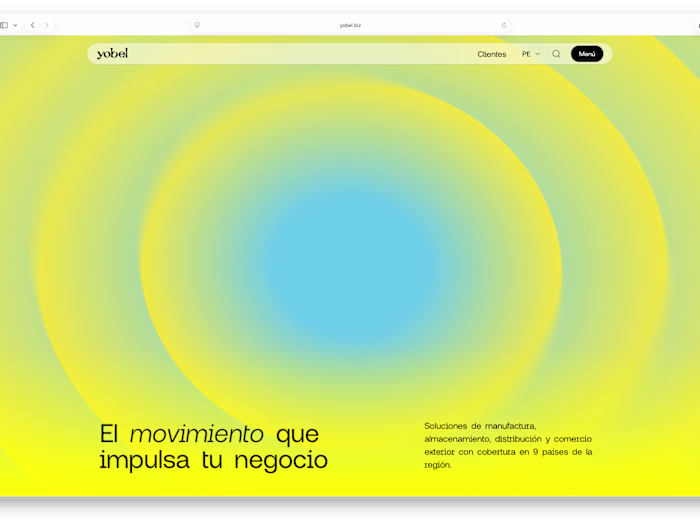
Task: Click the search magnifier icon
Action: tap(556, 54)
